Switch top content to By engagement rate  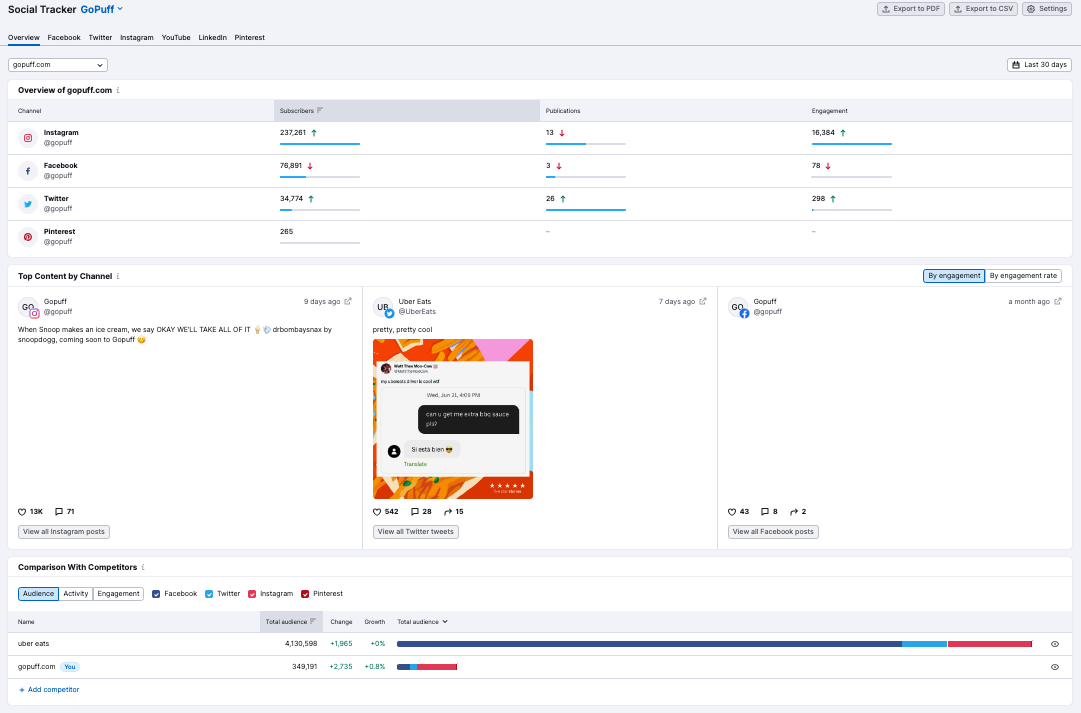1023,276
